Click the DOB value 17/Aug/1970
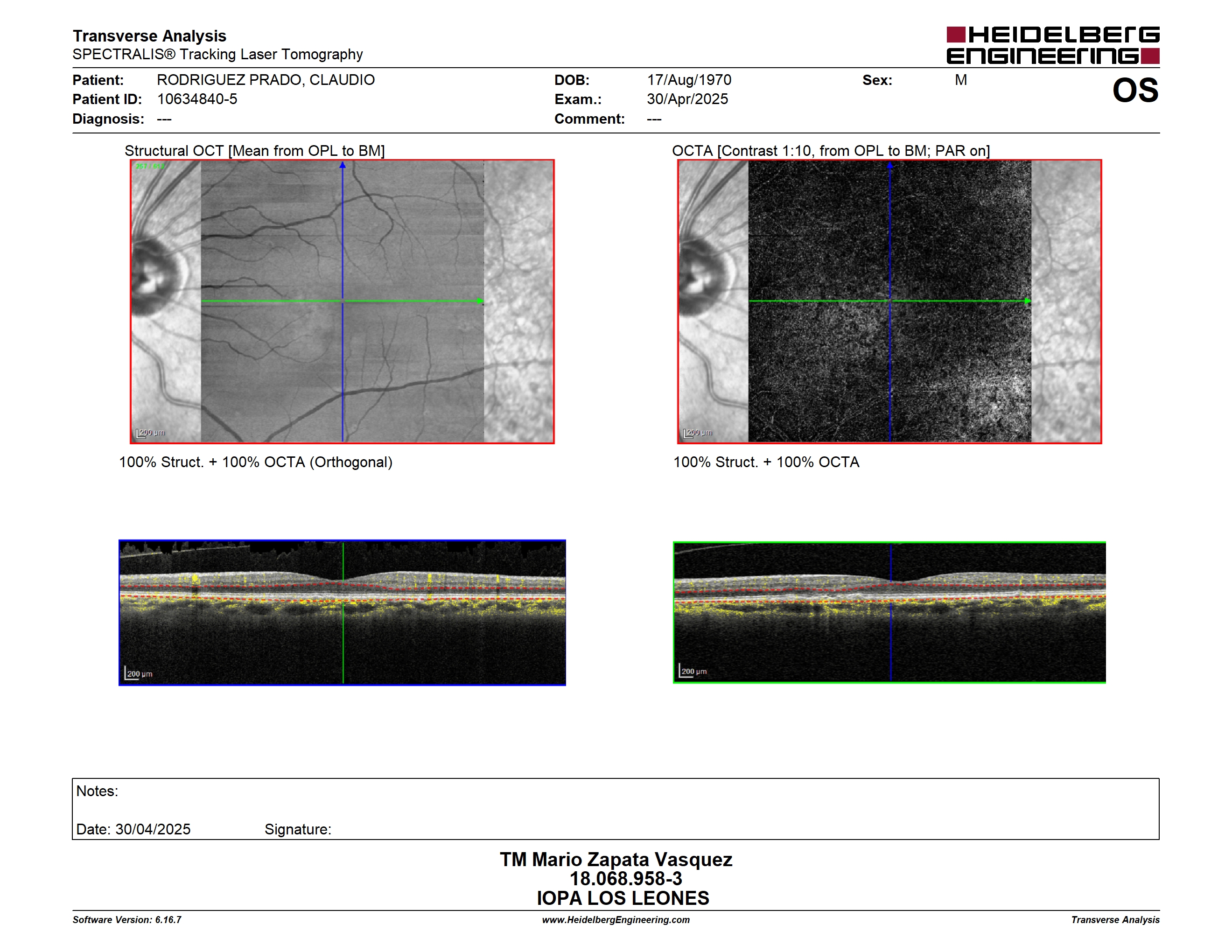The width and height of the screenshot is (1232, 952). click(689, 80)
